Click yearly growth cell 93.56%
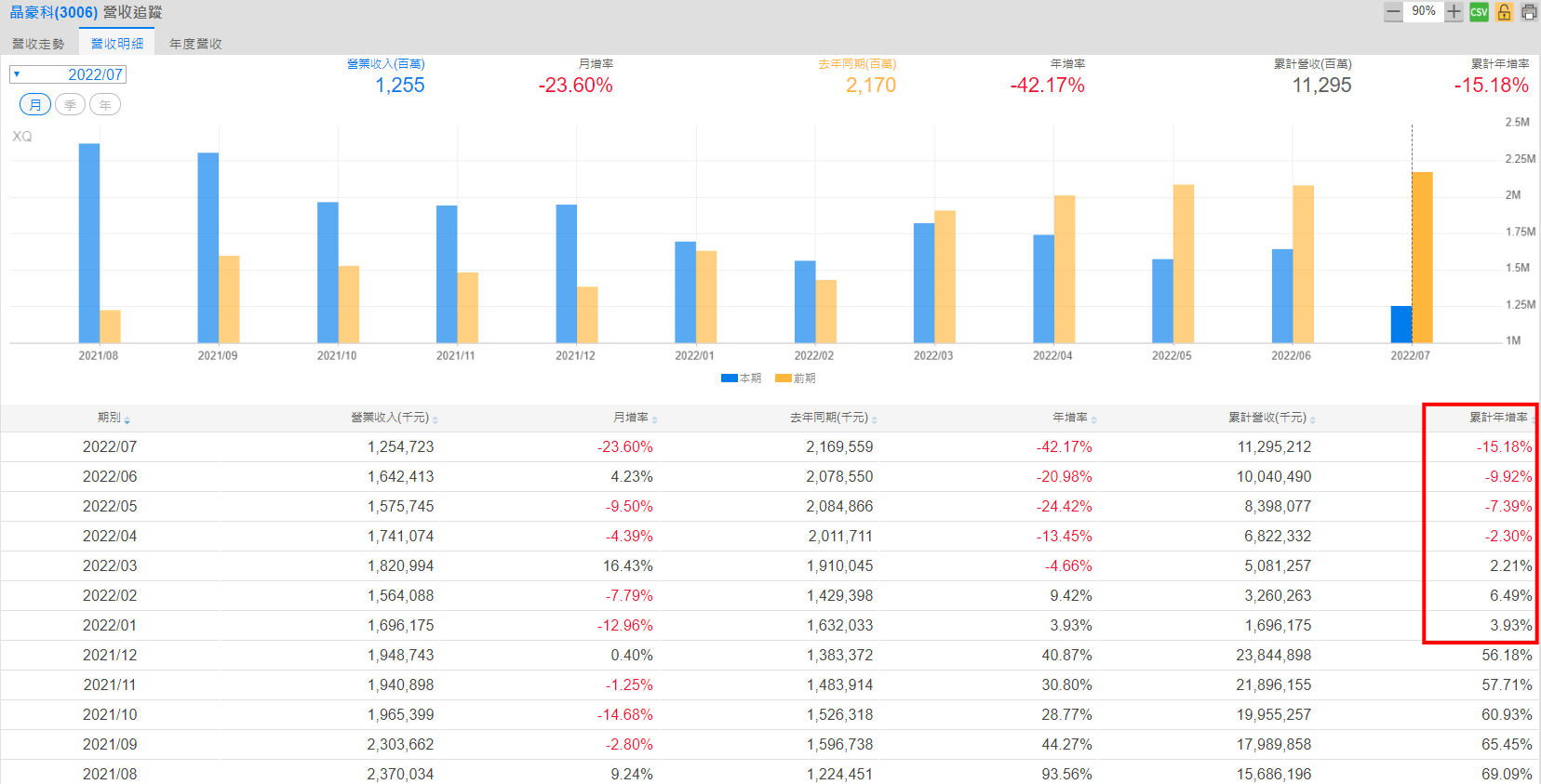This screenshot has width=1541, height=784. tap(1067, 775)
